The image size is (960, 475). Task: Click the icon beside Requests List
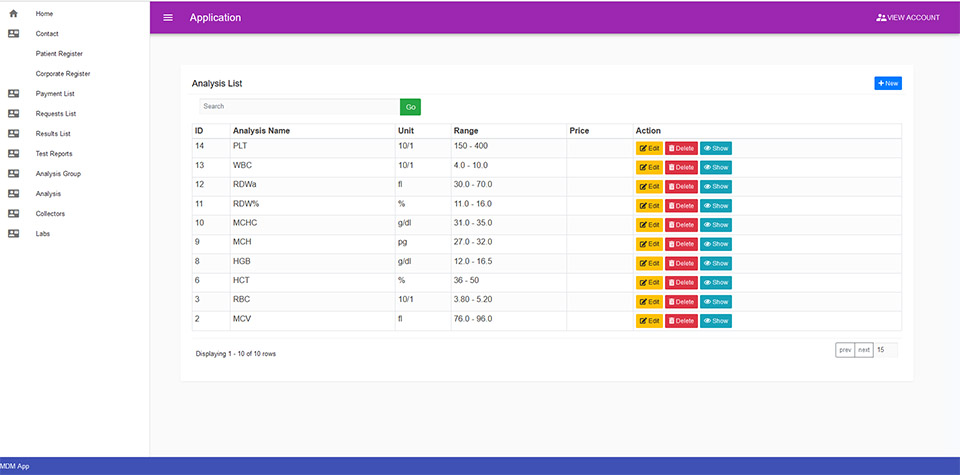point(13,113)
